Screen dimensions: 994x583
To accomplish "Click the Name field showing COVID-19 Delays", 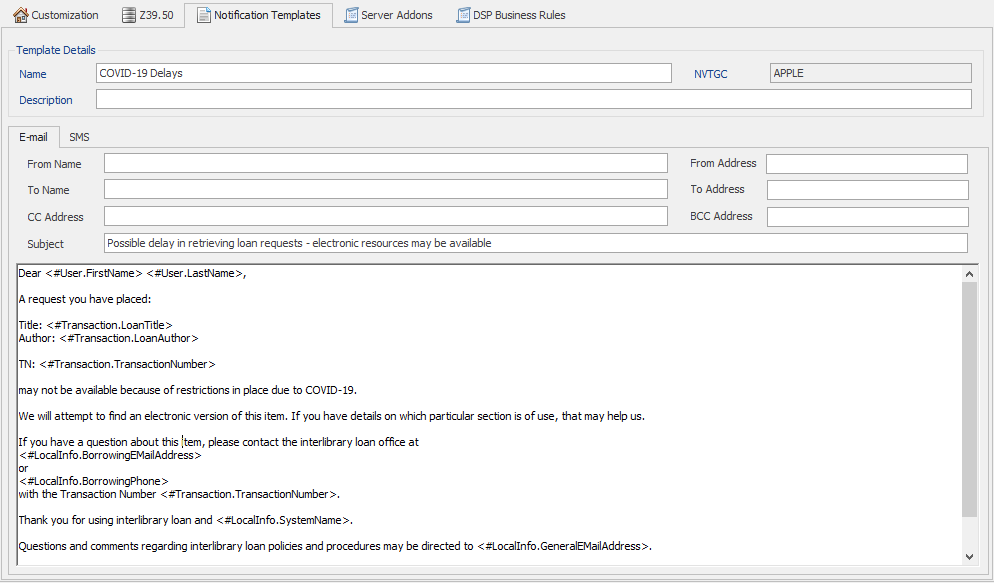I will click(383, 72).
